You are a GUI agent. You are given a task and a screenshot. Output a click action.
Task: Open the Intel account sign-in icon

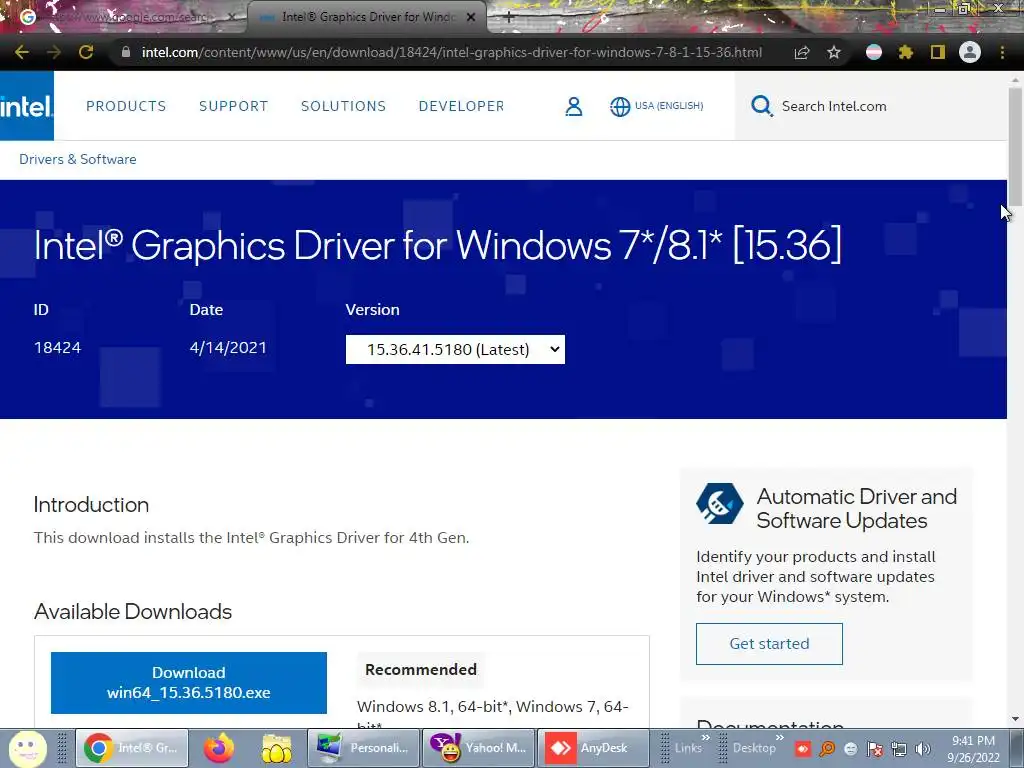point(573,106)
